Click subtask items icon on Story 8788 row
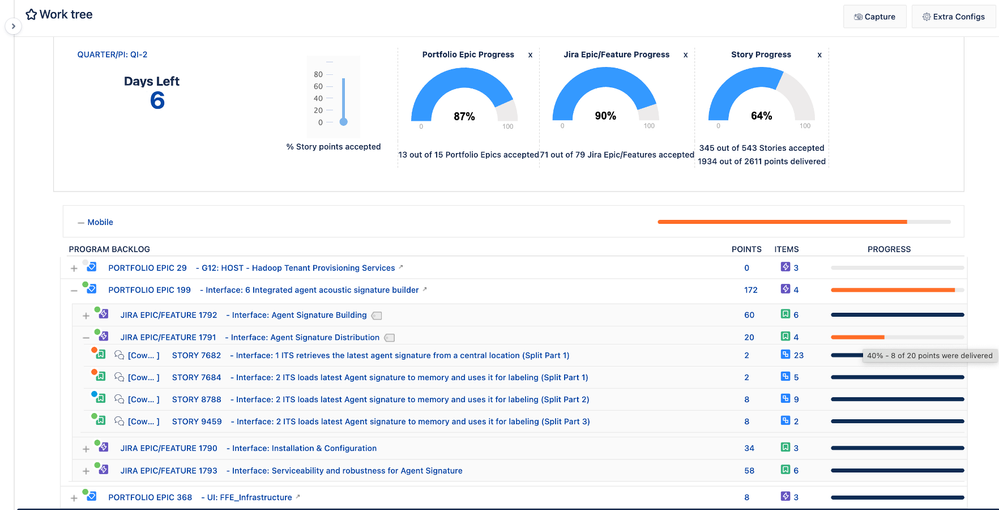This screenshot has width=999, height=510. click(x=786, y=400)
